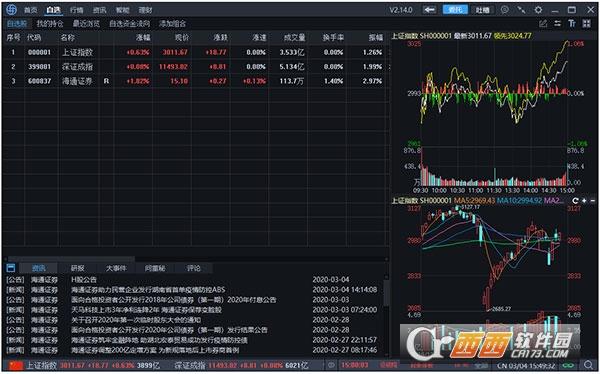Click stock code 600837
The image size is (600, 374).
coord(39,81)
